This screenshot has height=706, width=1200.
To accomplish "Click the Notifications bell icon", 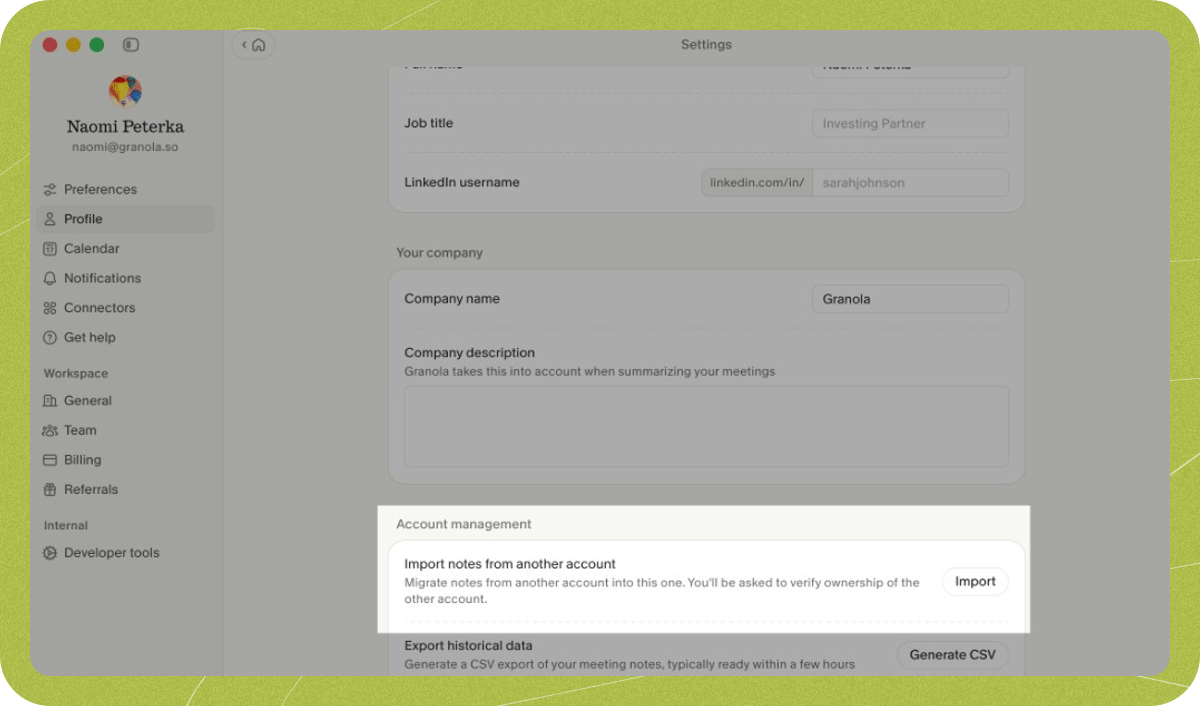I will tap(50, 278).
